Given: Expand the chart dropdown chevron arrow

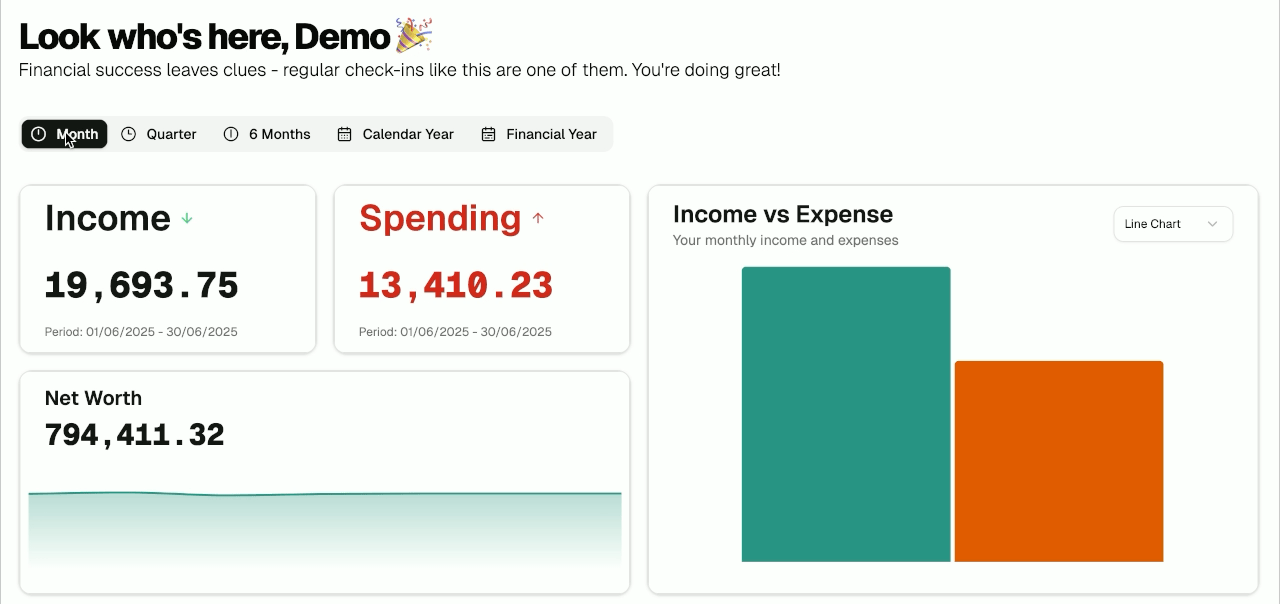Looking at the screenshot, I should pos(1212,224).
